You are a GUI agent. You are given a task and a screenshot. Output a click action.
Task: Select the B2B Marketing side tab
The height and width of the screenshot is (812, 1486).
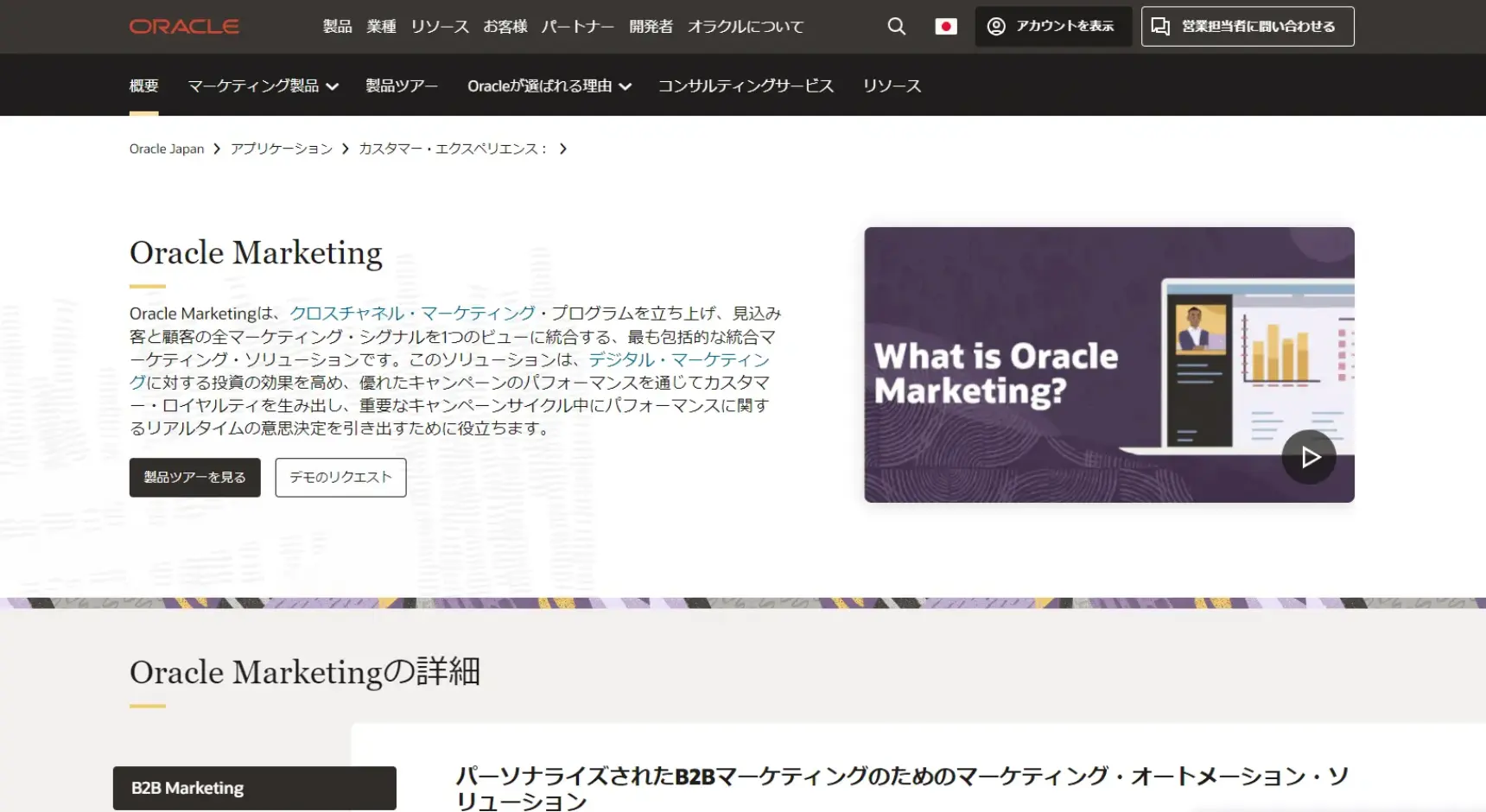click(x=255, y=788)
